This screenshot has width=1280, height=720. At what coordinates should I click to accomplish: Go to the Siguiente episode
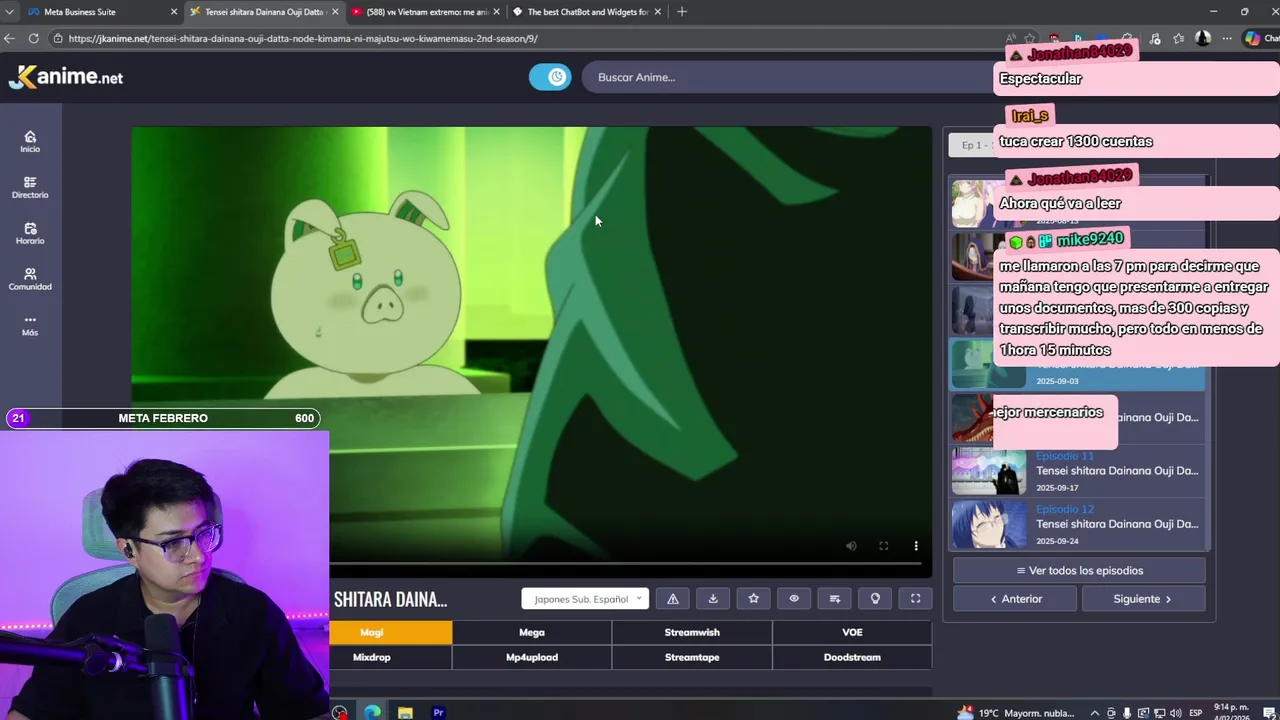click(1143, 599)
